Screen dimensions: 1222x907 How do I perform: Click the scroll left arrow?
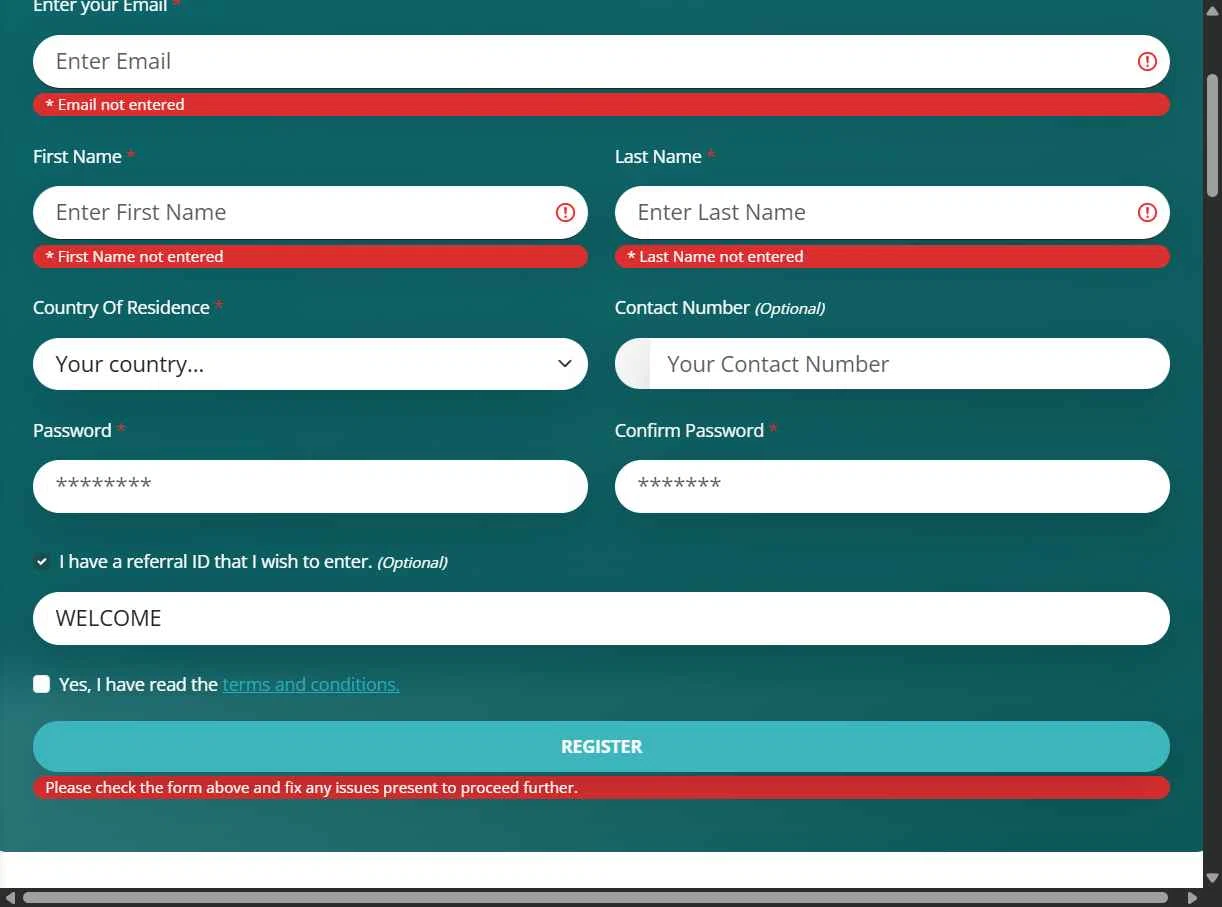[x=9, y=898]
